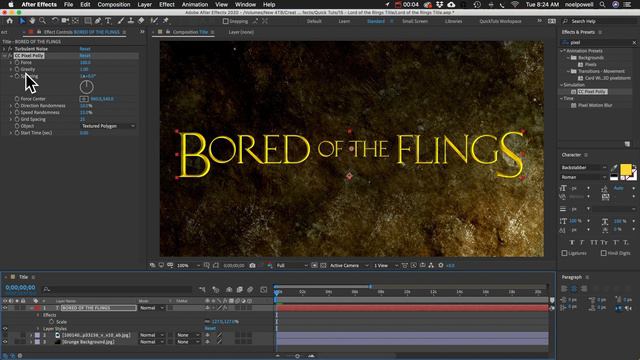
Task: Select the Puppet Pin tool
Action: point(166,21)
